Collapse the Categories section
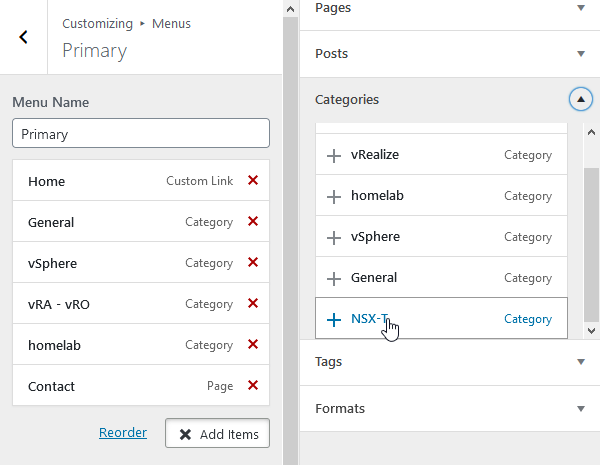 [x=580, y=100]
